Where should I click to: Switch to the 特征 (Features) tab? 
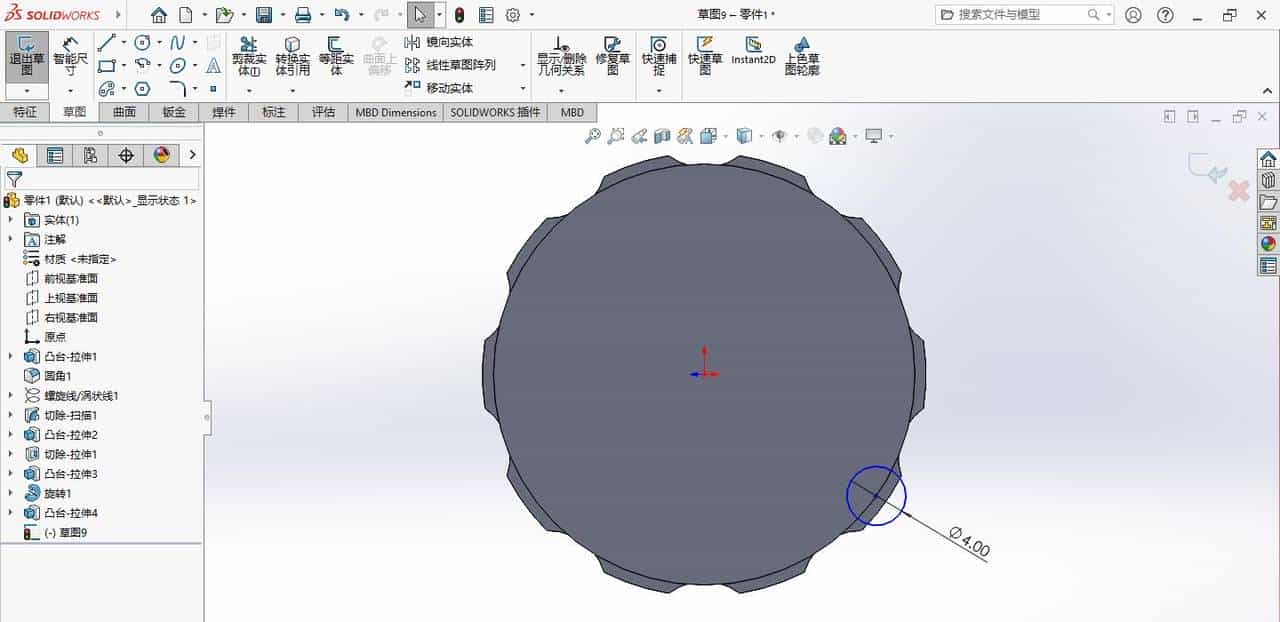tap(26, 112)
